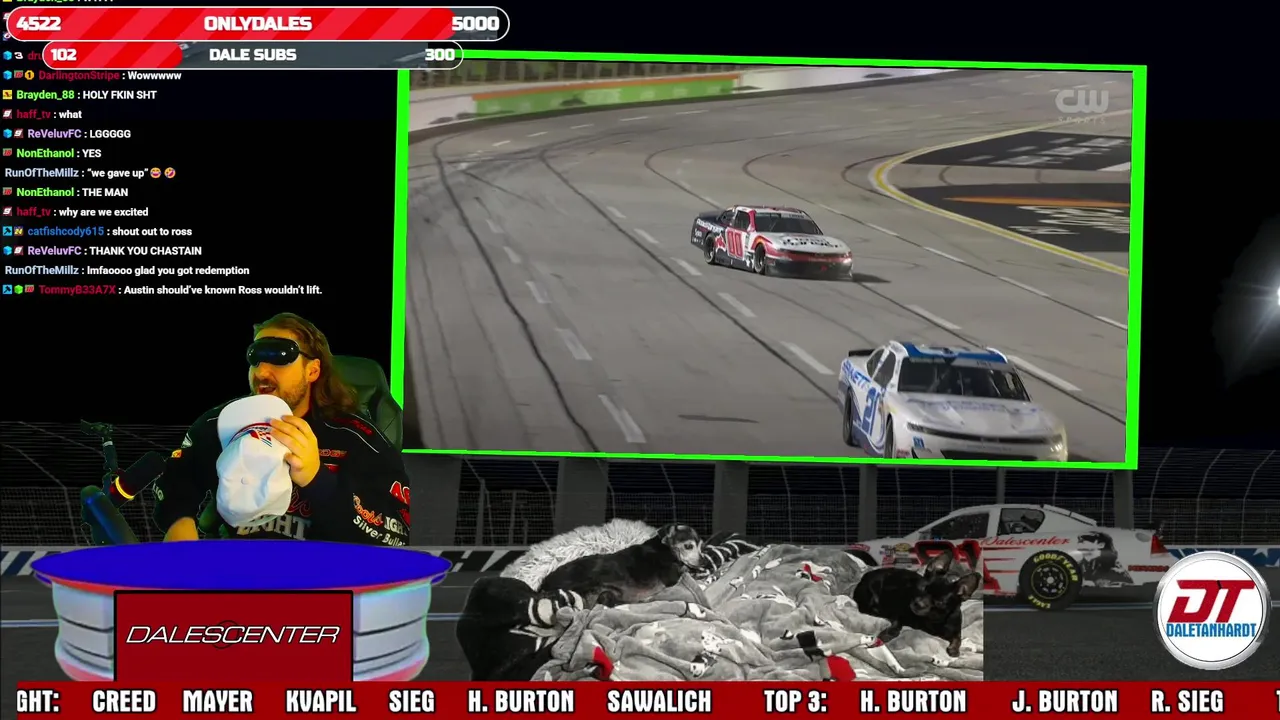Open DarlingtonStripe's username in chat
Image resolution: width=1280 pixels, height=720 pixels.
[x=78, y=76]
